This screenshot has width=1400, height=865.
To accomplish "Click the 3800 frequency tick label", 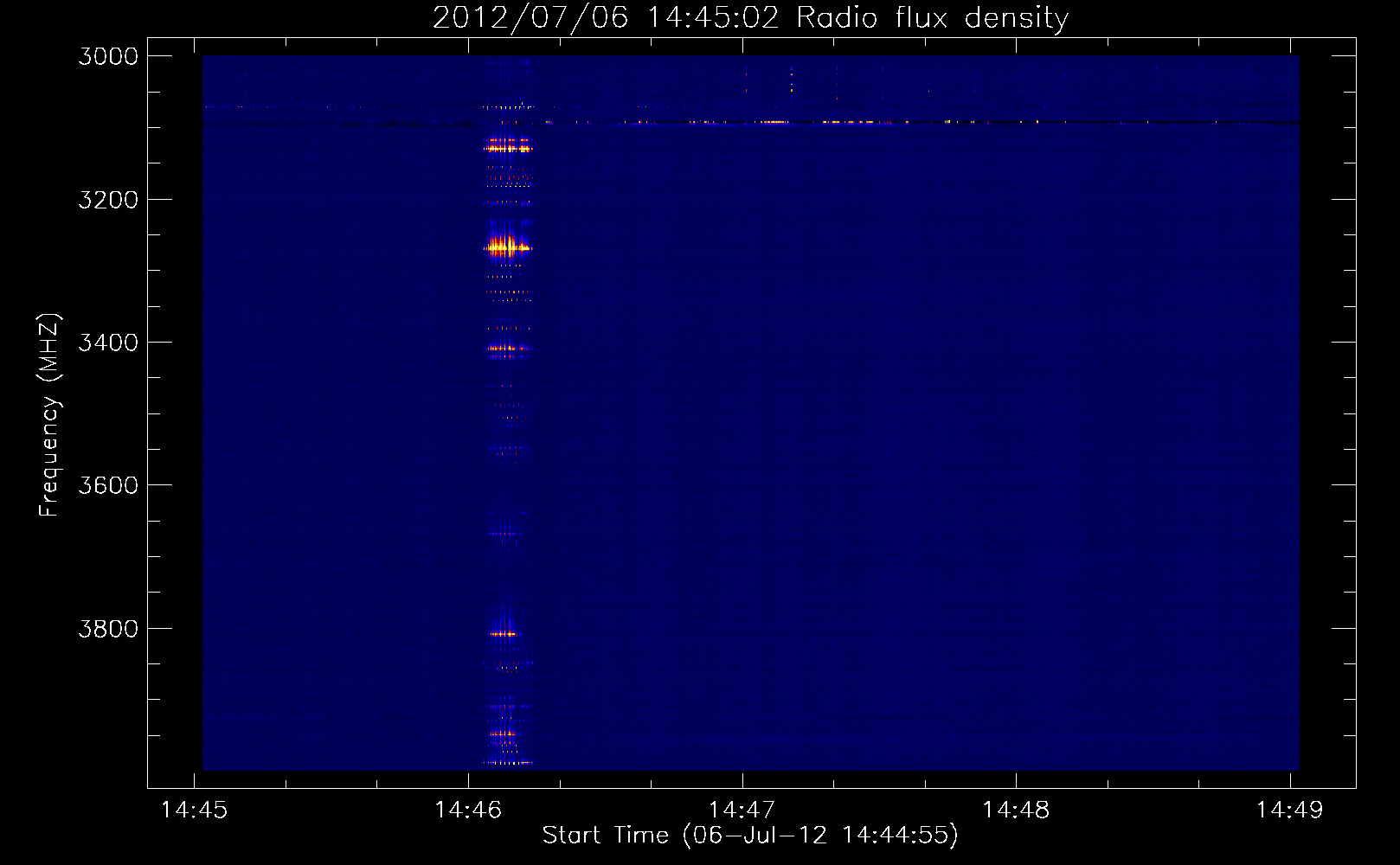I will click(x=108, y=629).
